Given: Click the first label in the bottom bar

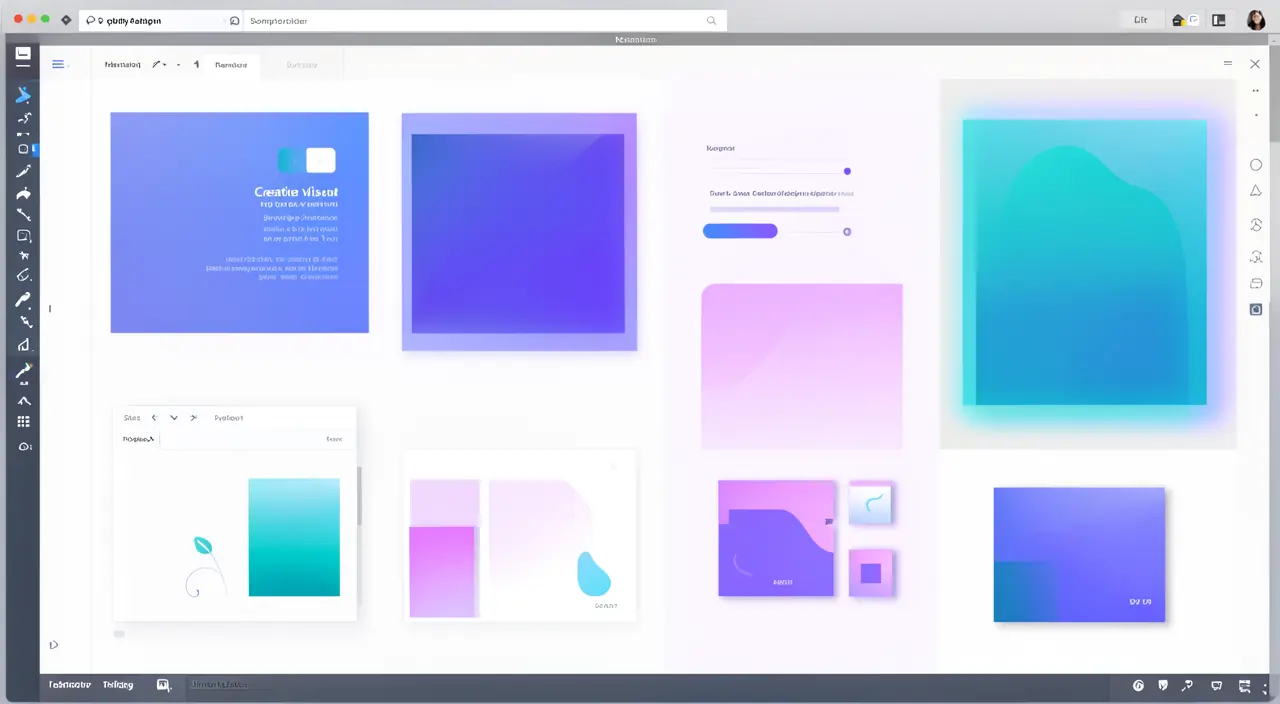Looking at the screenshot, I should [70, 685].
